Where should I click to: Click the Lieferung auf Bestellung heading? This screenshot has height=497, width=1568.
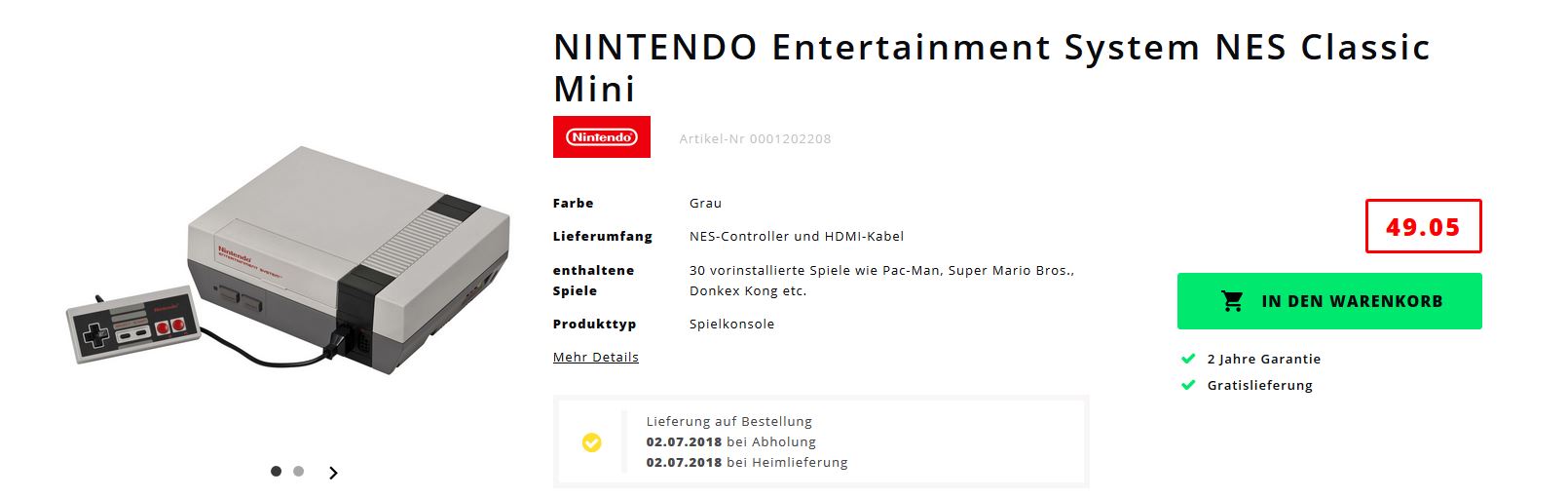click(x=728, y=422)
